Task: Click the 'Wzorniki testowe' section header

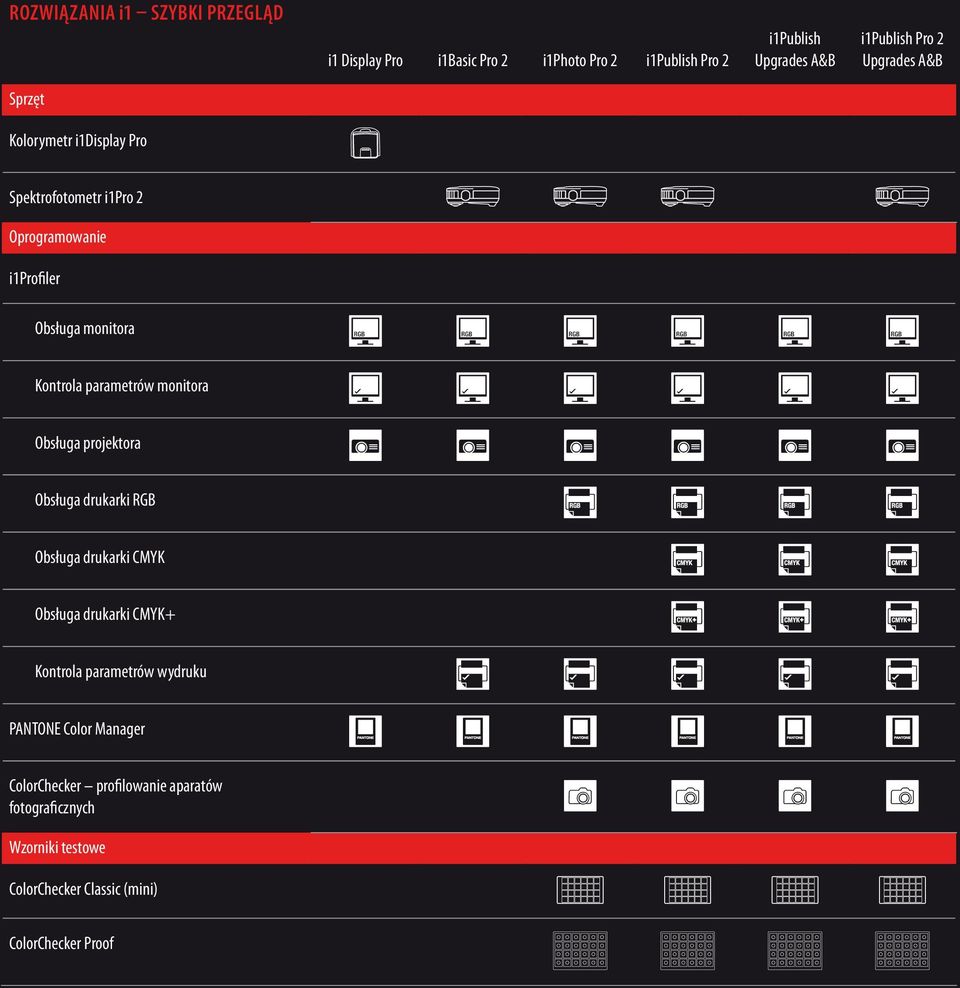Action: click(x=479, y=848)
